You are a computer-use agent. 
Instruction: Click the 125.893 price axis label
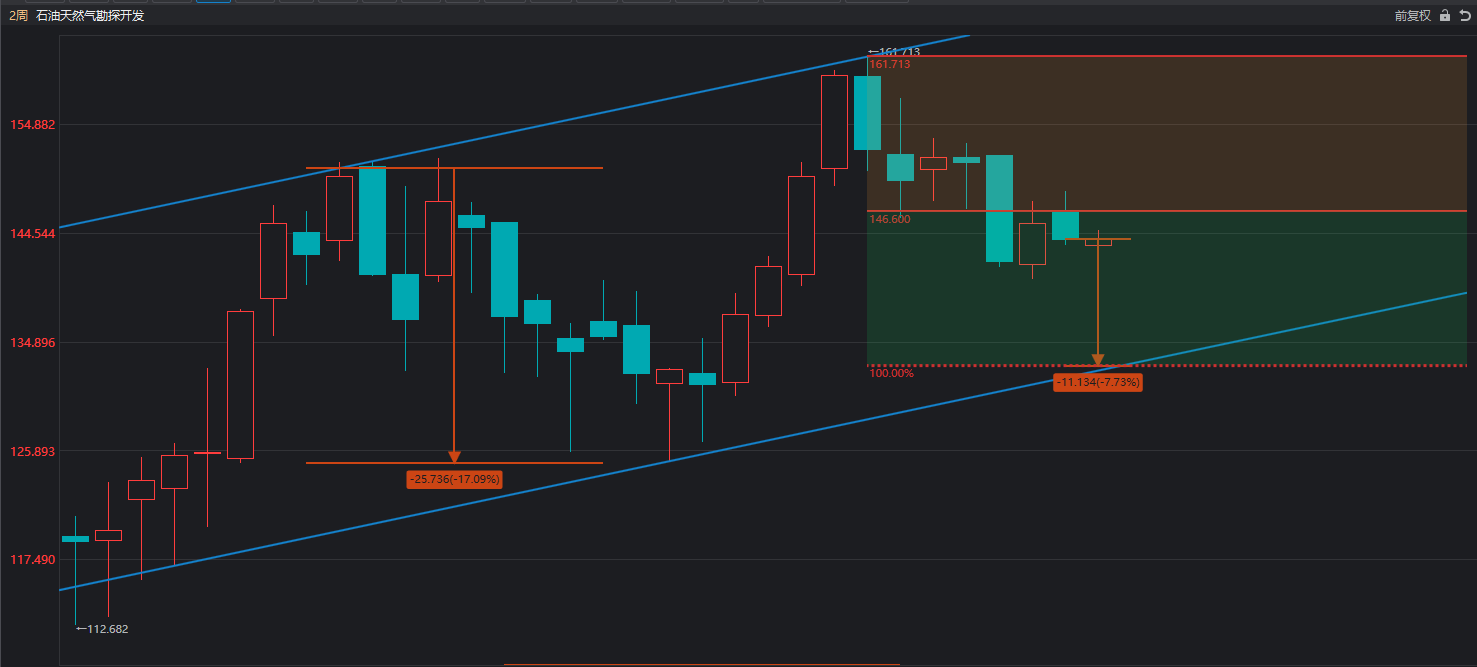(32, 452)
